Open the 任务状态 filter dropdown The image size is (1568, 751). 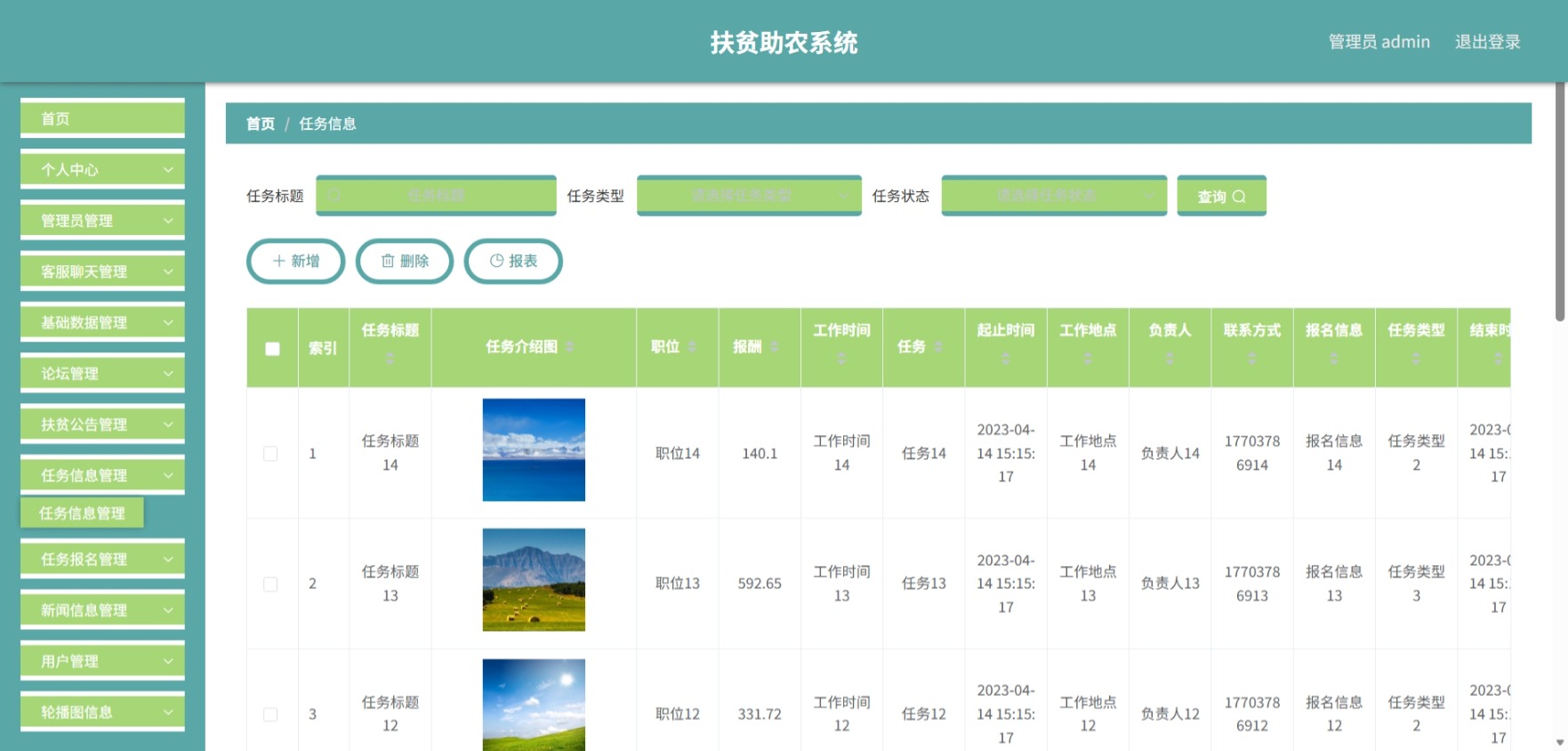[x=1054, y=195]
